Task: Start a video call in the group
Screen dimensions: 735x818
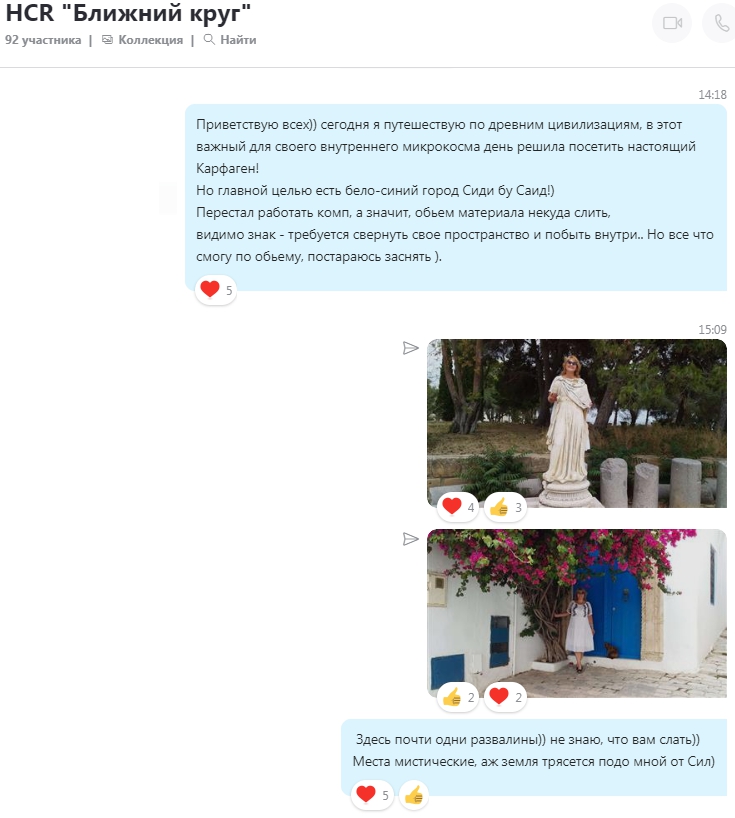Action: tap(671, 23)
